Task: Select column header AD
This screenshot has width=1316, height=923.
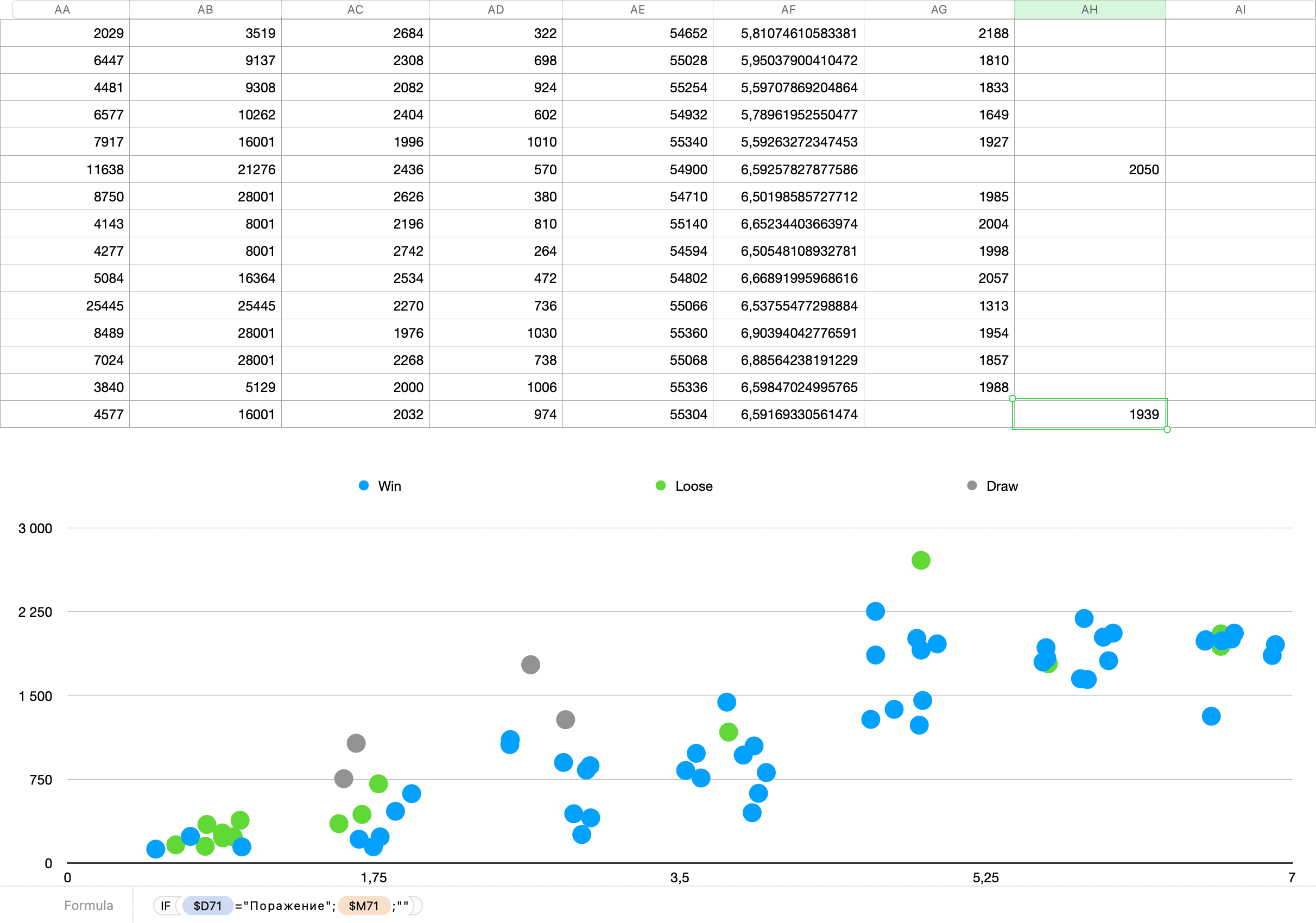Action: [496, 9]
